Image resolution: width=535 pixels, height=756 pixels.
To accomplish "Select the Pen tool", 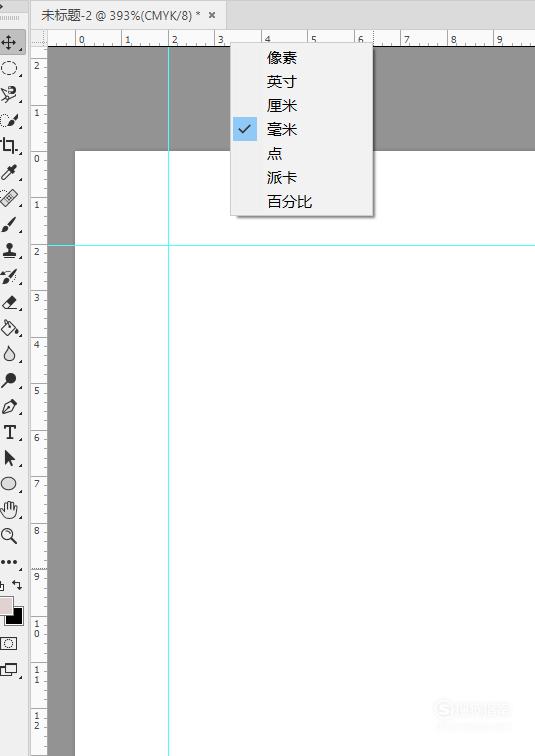I will click(x=9, y=406).
